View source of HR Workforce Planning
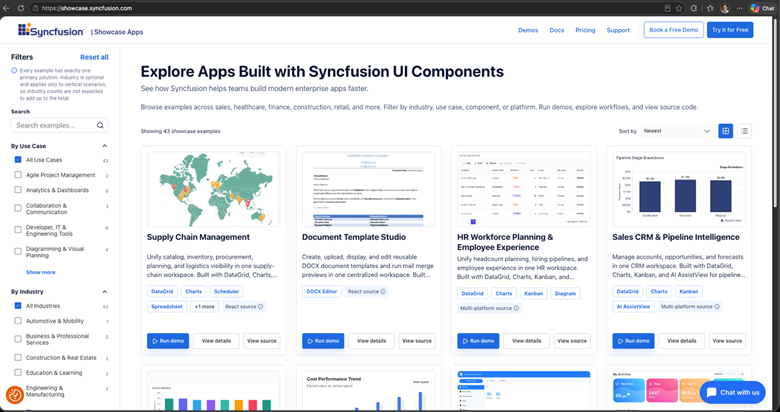Image resolution: width=780 pixels, height=412 pixels. pyautogui.click(x=572, y=341)
